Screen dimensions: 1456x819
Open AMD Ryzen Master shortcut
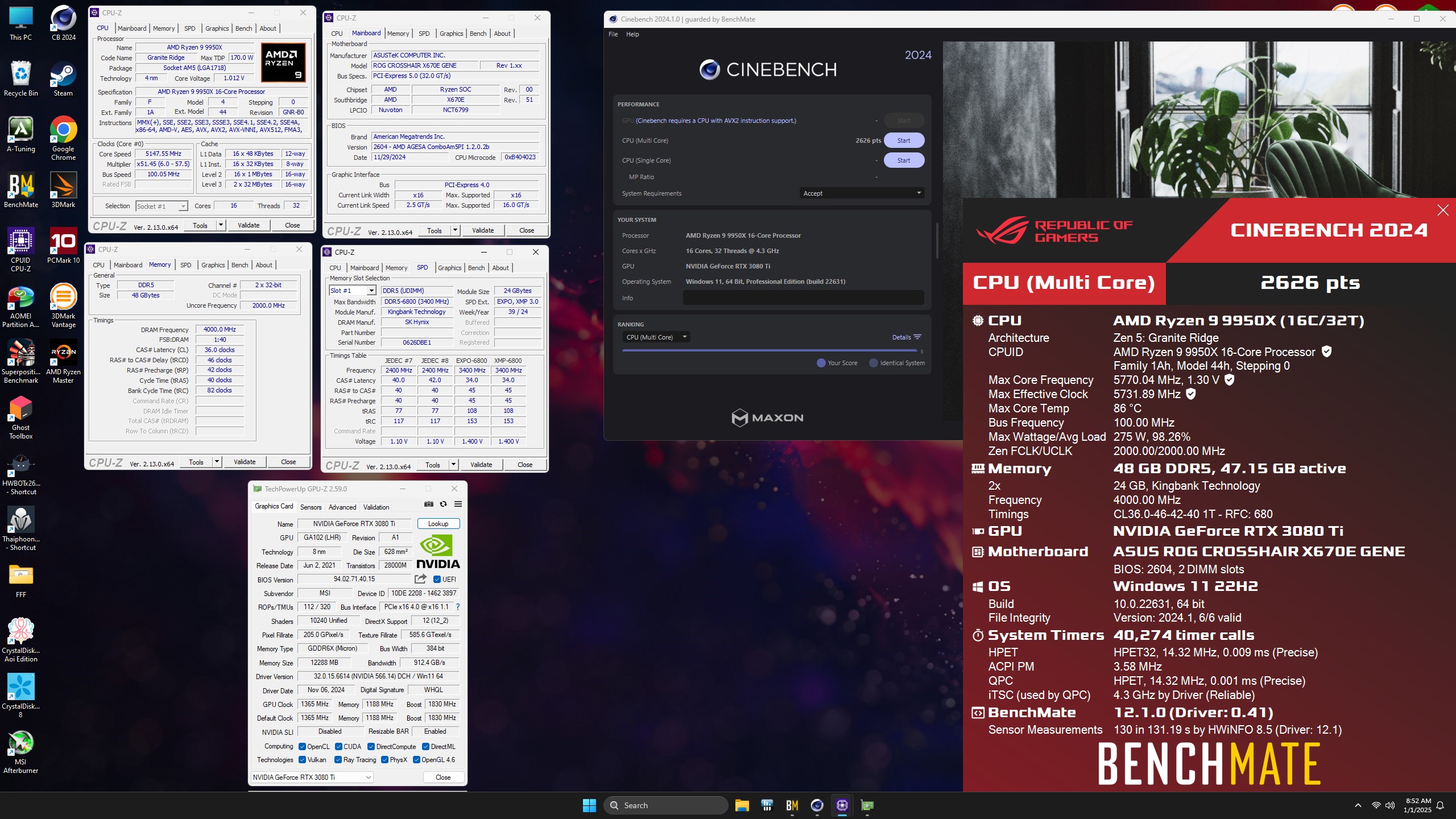[63, 362]
